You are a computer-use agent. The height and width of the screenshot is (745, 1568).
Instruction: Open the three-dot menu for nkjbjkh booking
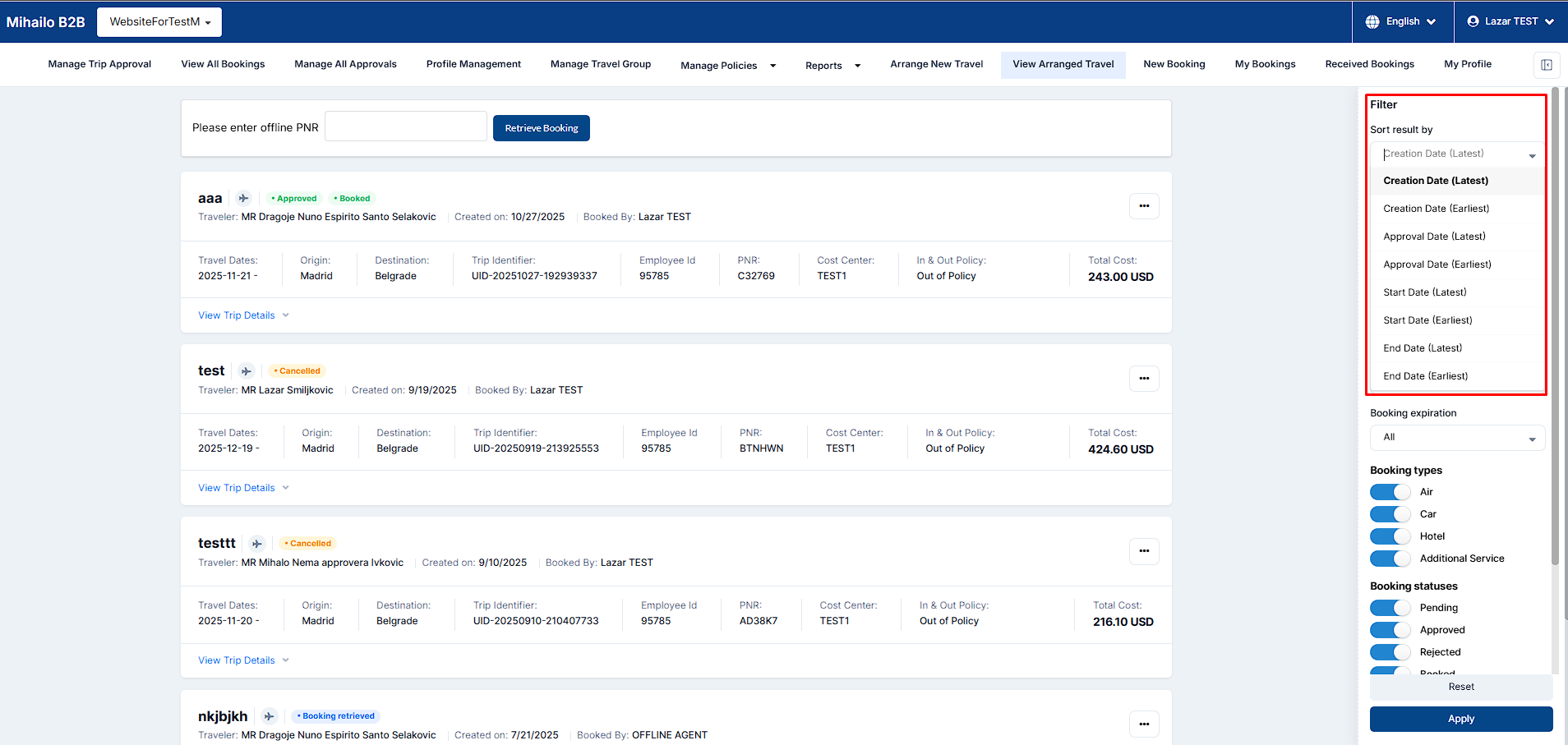click(1144, 724)
